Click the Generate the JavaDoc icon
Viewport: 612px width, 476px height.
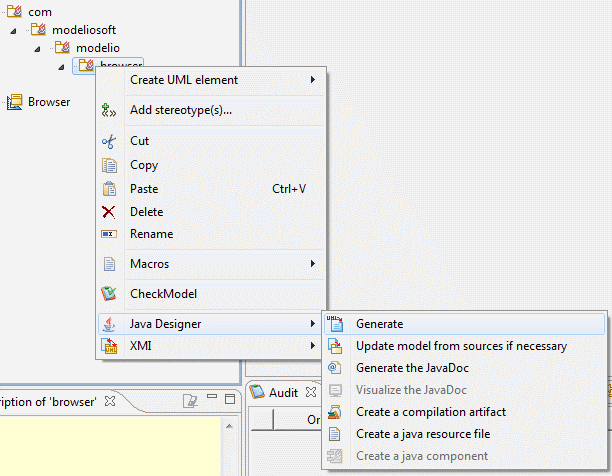point(334,368)
